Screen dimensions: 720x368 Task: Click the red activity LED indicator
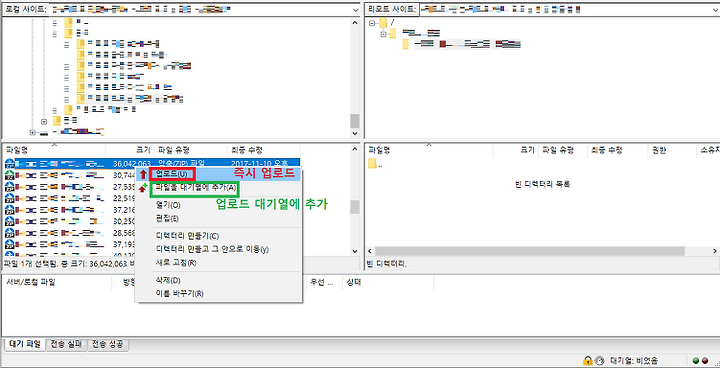click(x=705, y=361)
